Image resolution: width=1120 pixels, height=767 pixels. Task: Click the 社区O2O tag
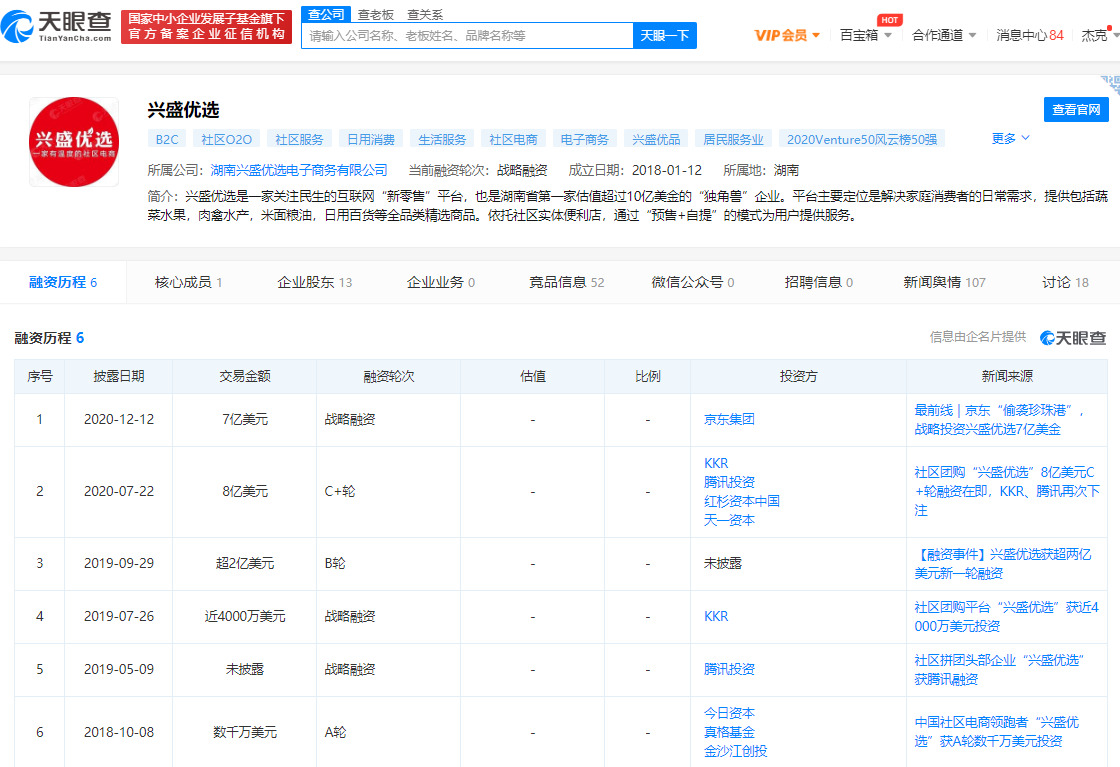coord(226,139)
